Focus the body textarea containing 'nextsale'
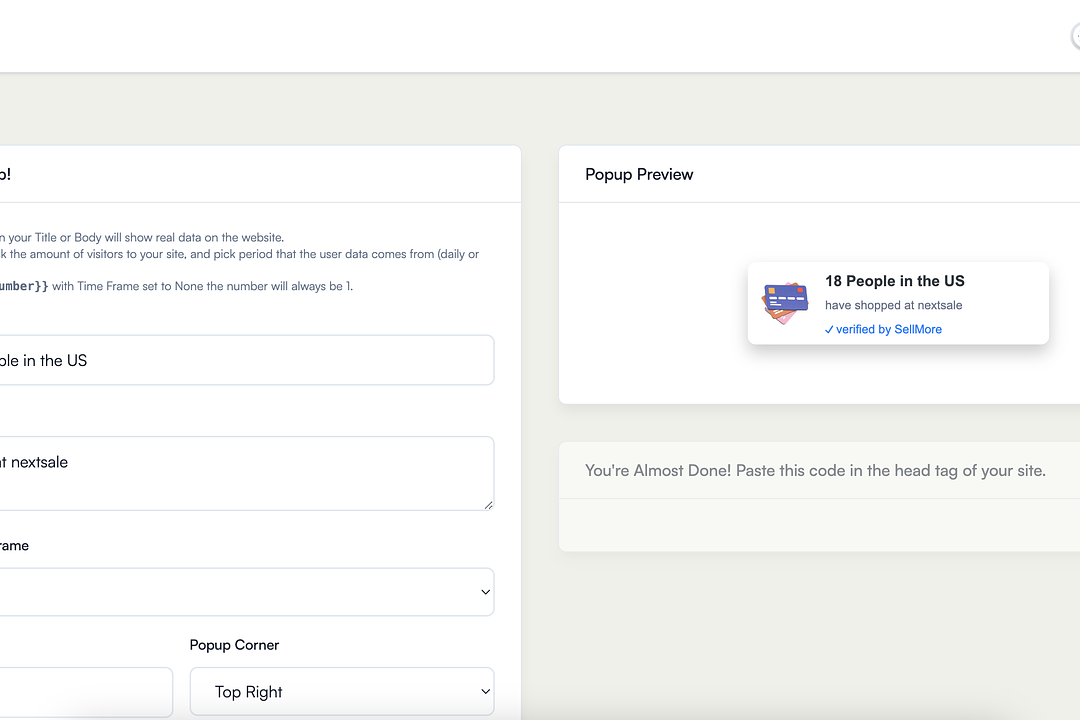The image size is (1080, 720). (240, 473)
